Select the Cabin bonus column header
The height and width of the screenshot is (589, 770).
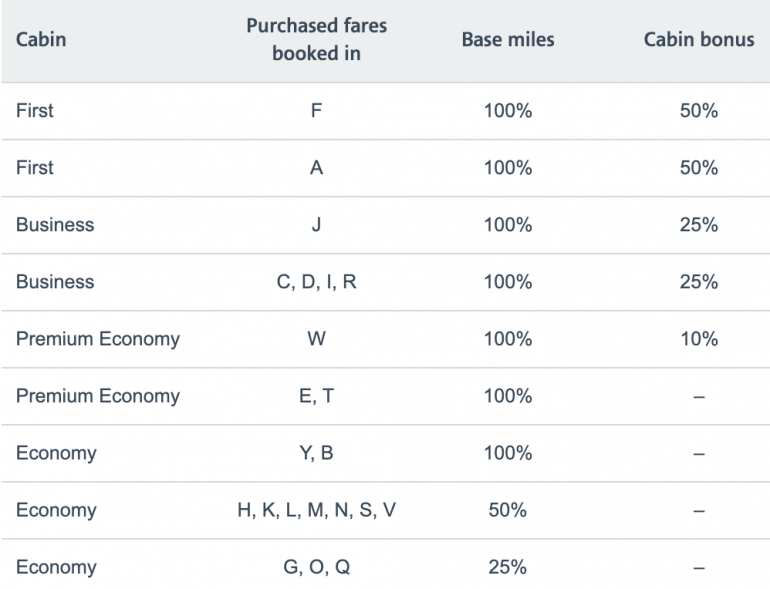[699, 41]
